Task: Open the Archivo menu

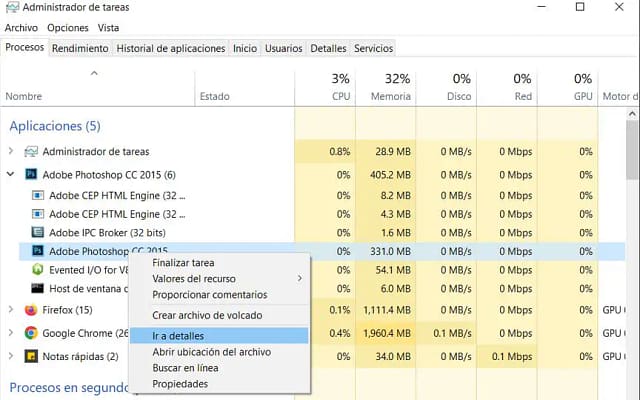Action: (21, 28)
